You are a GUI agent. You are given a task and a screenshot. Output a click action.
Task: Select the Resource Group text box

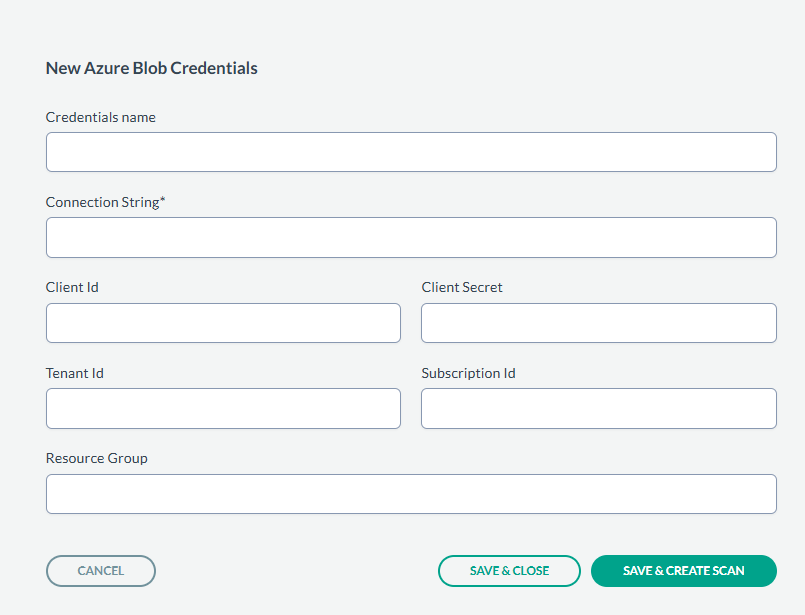click(x=411, y=494)
